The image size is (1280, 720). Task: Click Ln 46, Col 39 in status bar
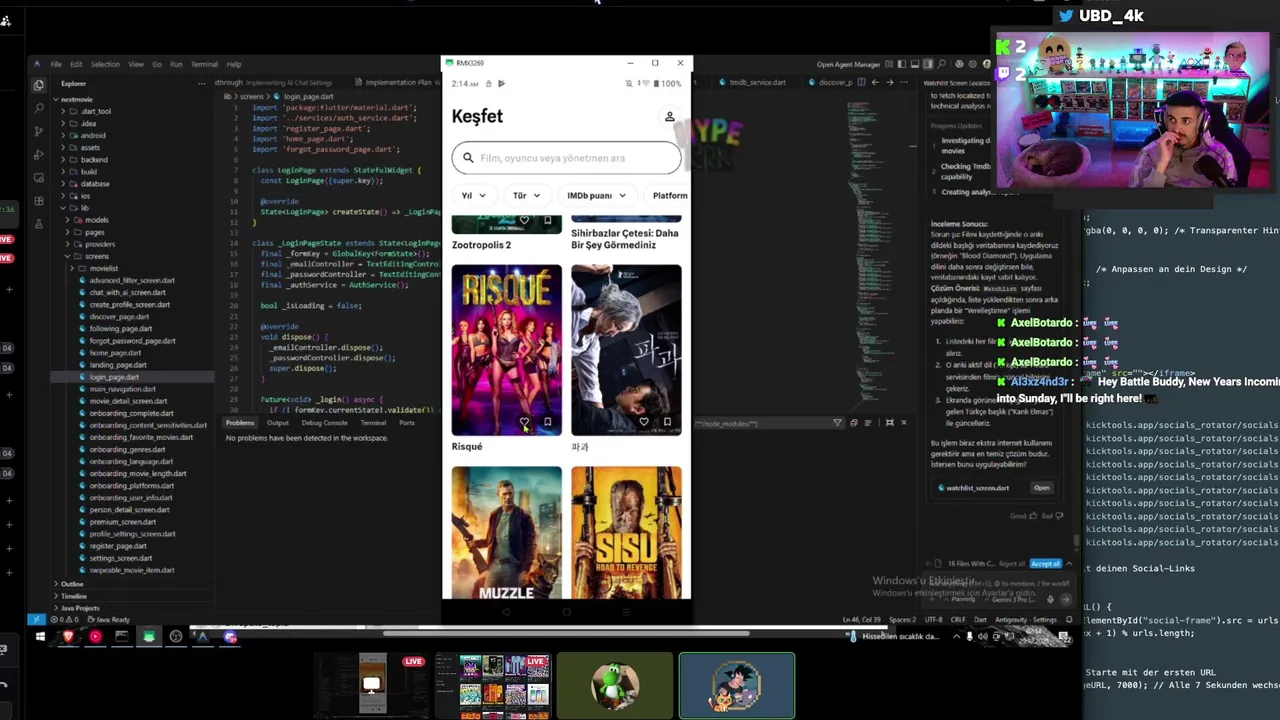(862, 620)
